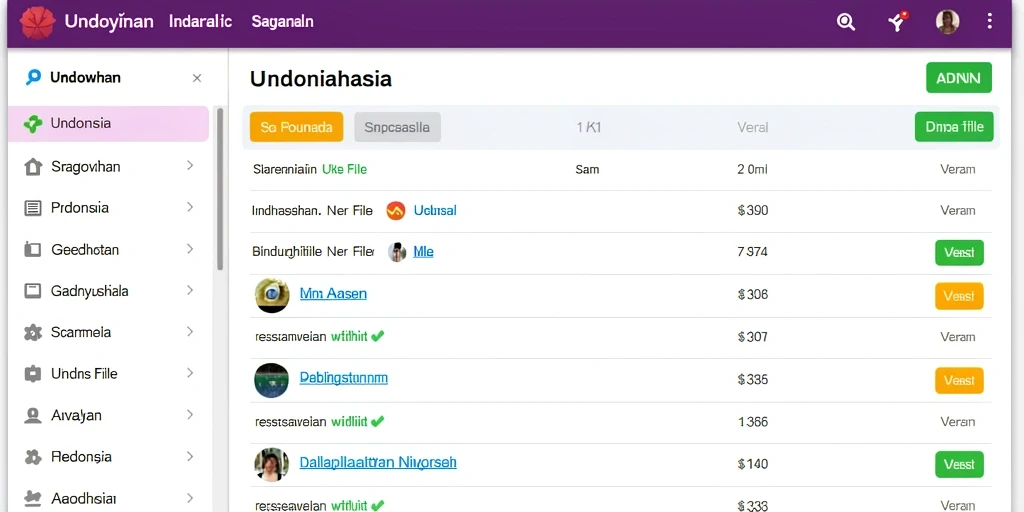Open the user profile avatar in header
The image size is (1024, 512).
(x=947, y=22)
